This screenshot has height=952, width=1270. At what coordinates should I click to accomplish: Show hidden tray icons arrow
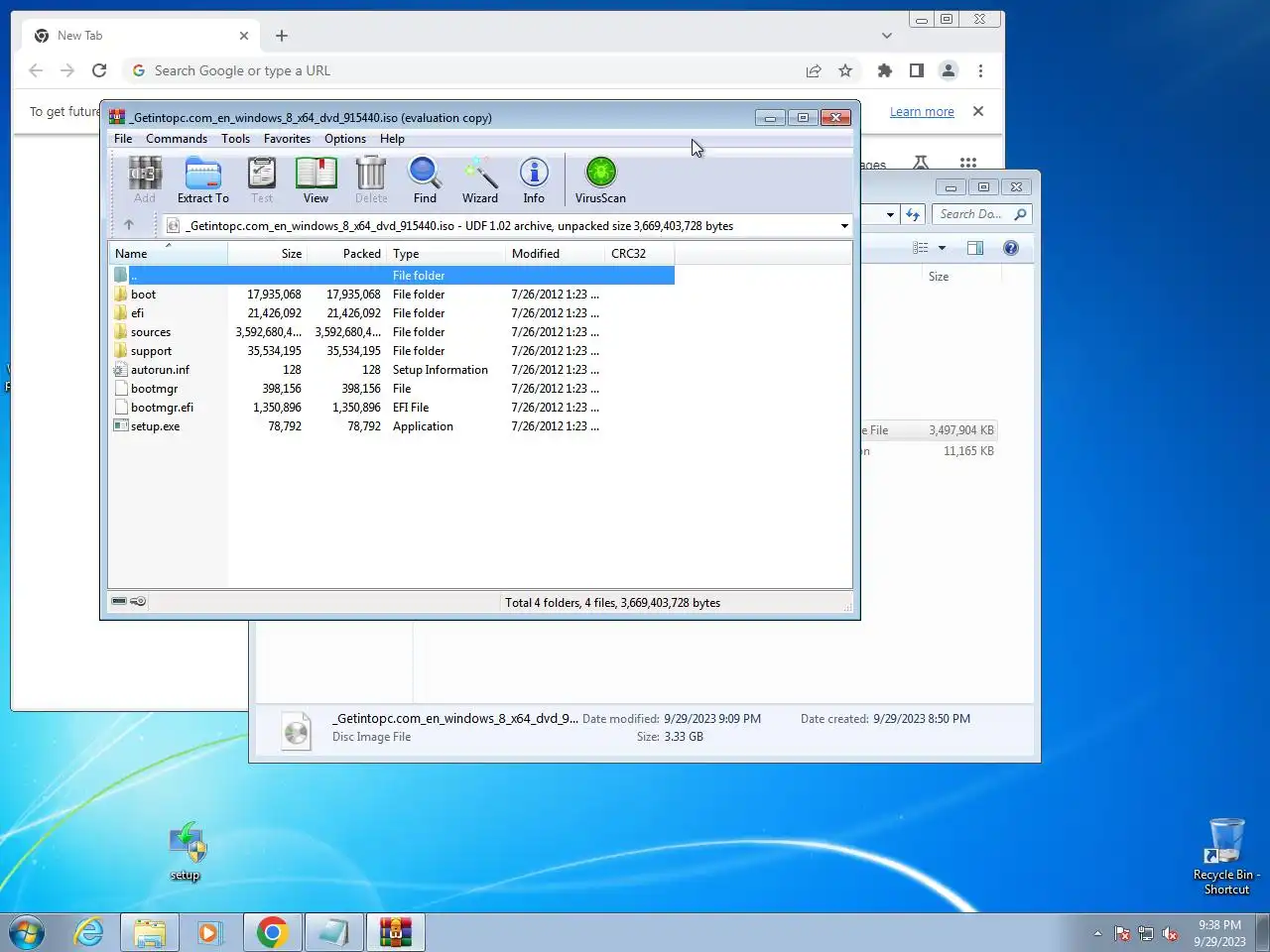pyautogui.click(x=1097, y=933)
